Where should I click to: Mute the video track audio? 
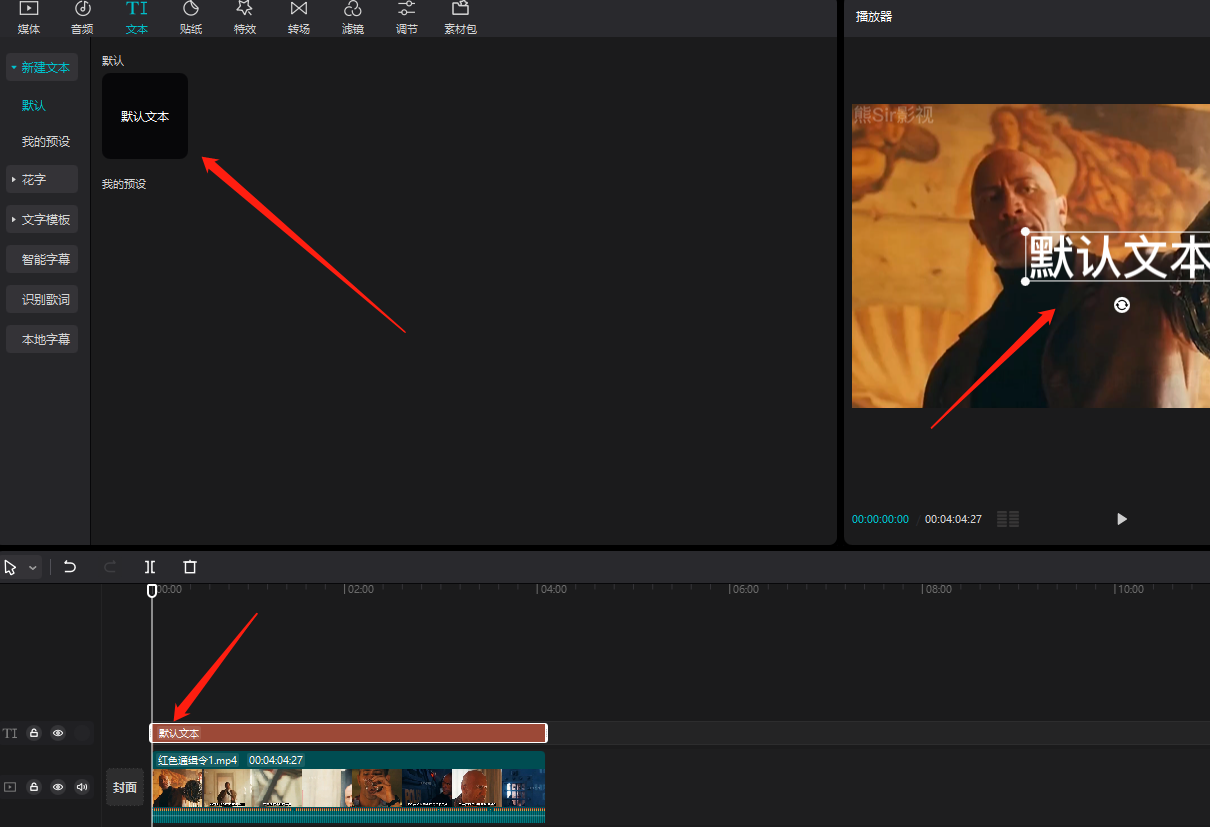click(x=82, y=787)
